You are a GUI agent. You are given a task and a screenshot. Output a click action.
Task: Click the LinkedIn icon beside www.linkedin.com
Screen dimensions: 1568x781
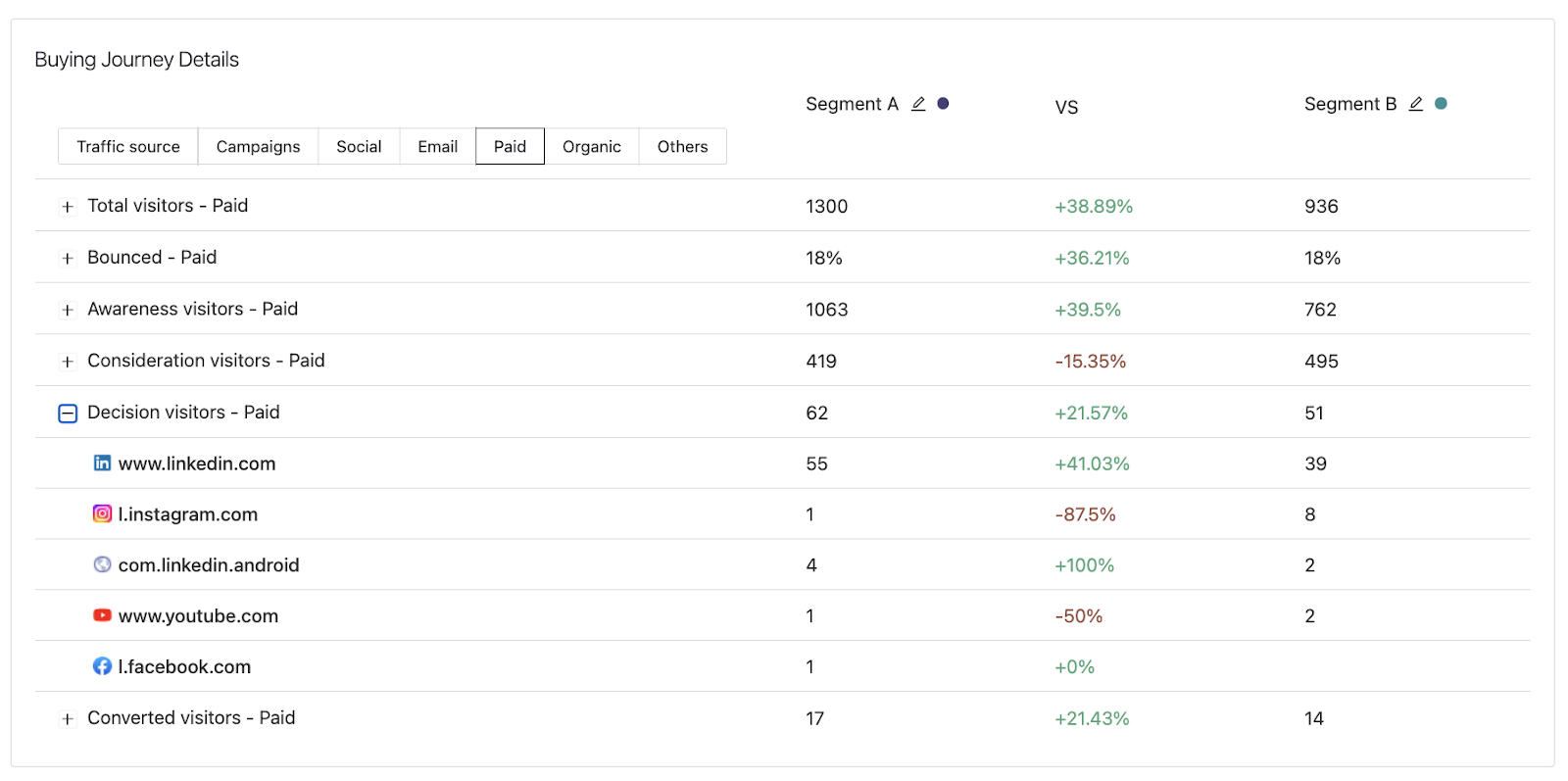point(102,463)
